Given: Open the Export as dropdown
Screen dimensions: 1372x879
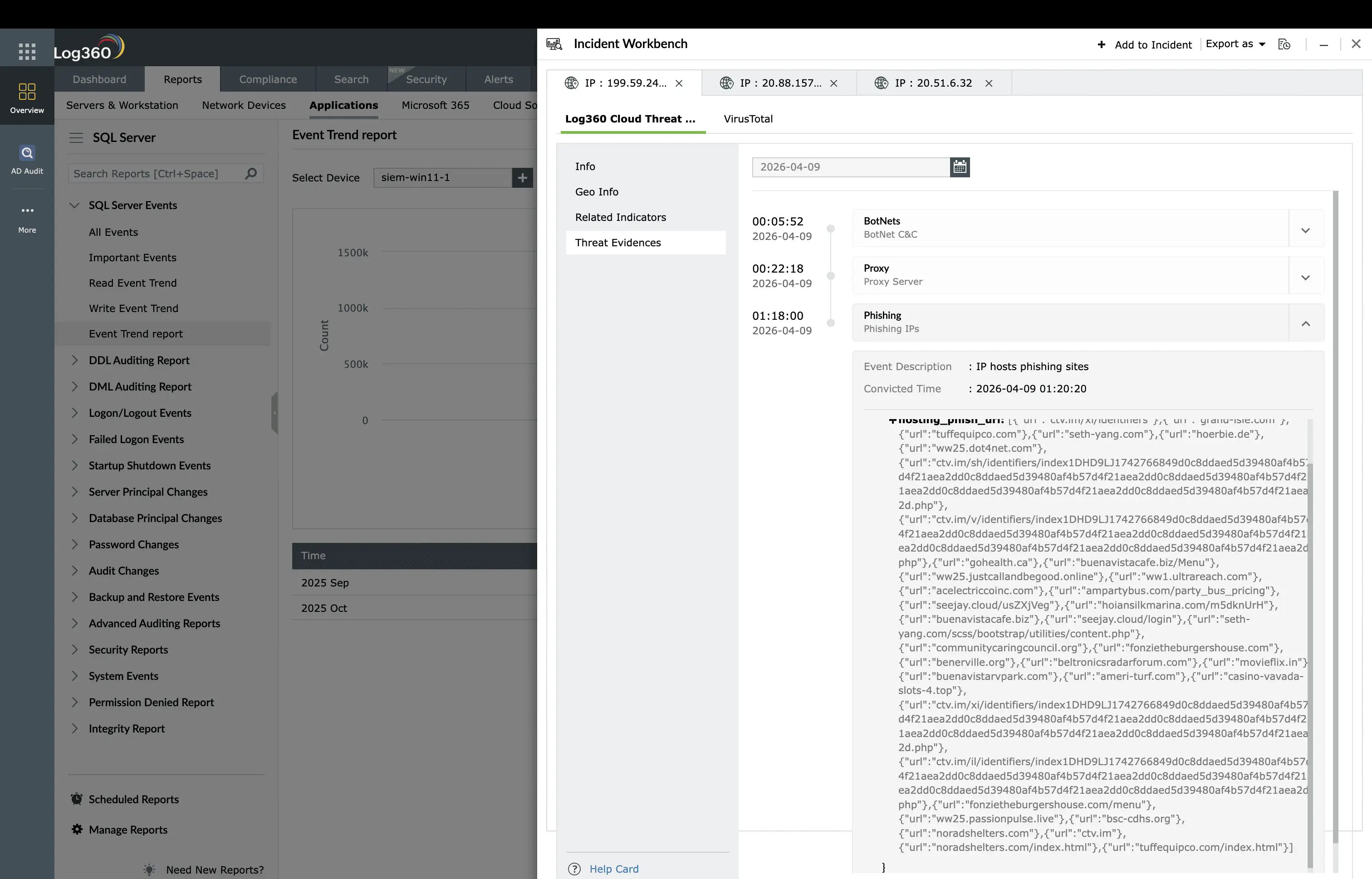Looking at the screenshot, I should [x=1235, y=44].
